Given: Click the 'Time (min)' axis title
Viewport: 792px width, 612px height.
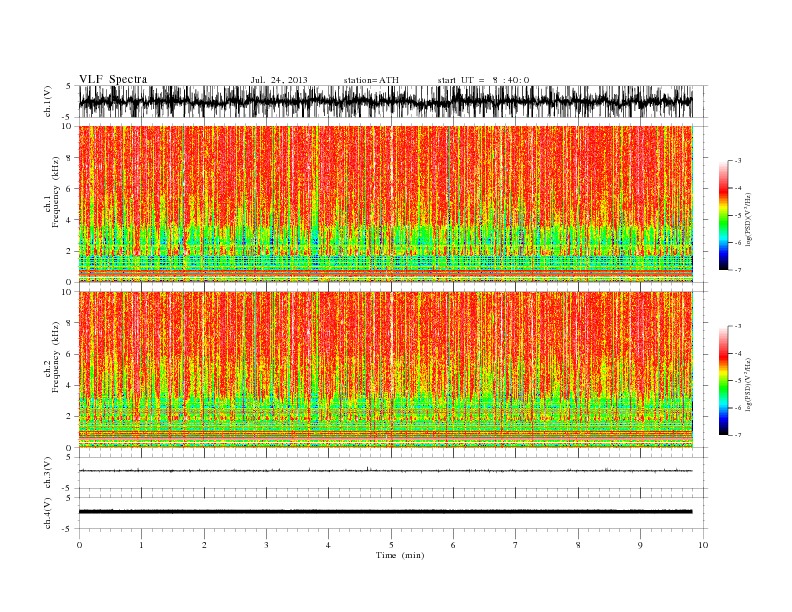Looking at the screenshot, I should (400, 555).
